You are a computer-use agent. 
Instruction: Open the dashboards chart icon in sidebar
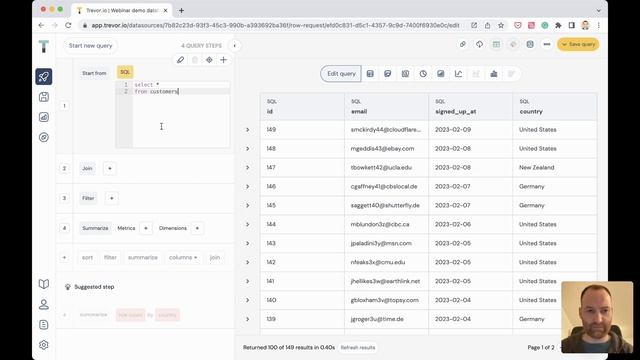[x=44, y=117]
